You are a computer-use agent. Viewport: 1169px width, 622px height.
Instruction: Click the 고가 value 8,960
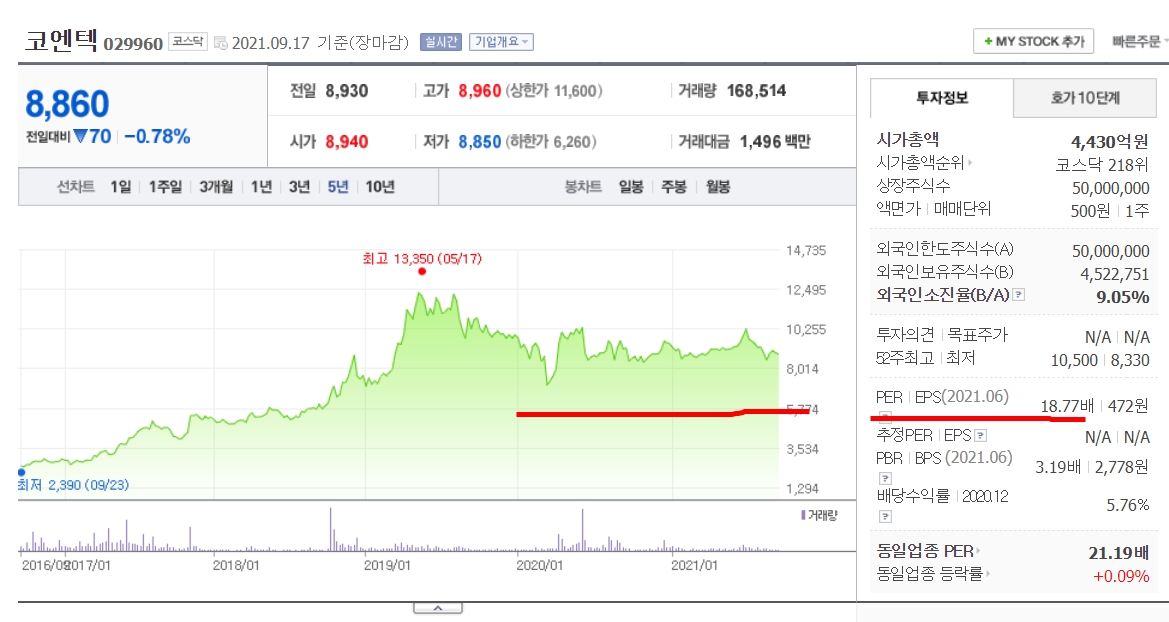point(479,91)
